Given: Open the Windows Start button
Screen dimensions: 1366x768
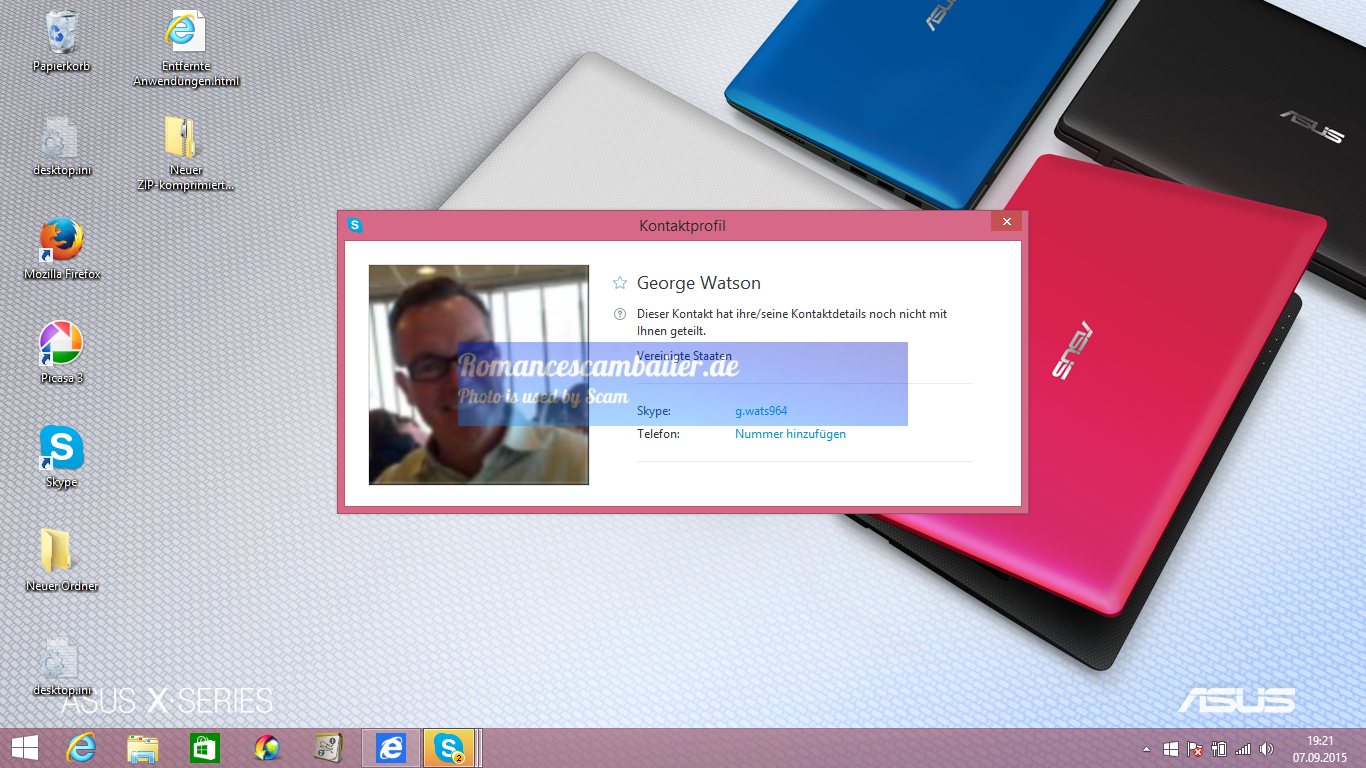Looking at the screenshot, I should (x=25, y=748).
